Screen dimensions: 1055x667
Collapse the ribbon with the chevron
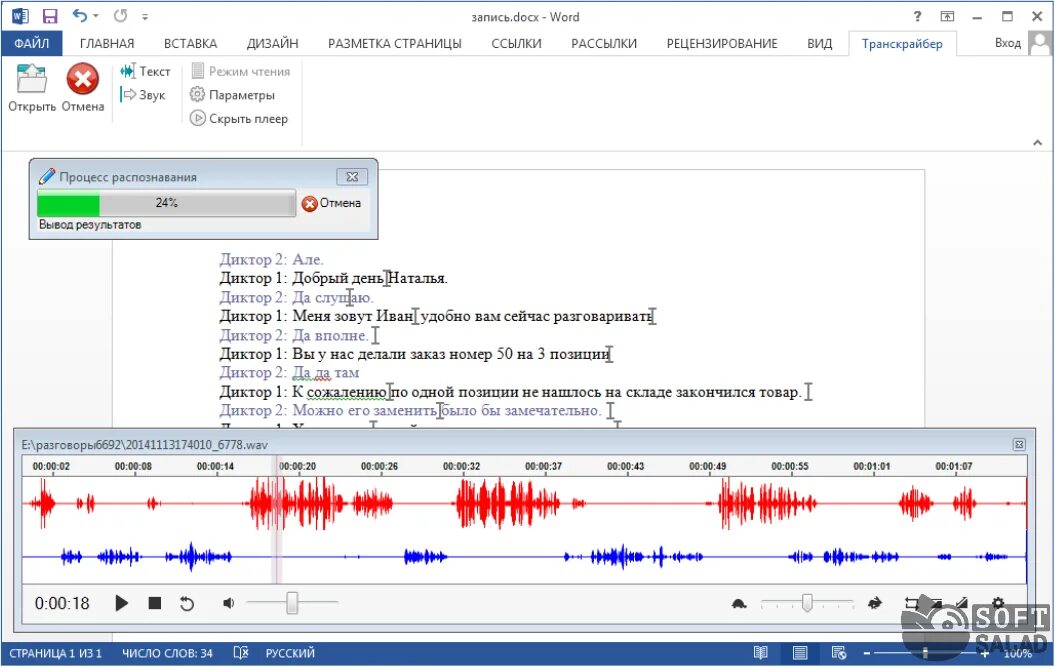point(1038,142)
